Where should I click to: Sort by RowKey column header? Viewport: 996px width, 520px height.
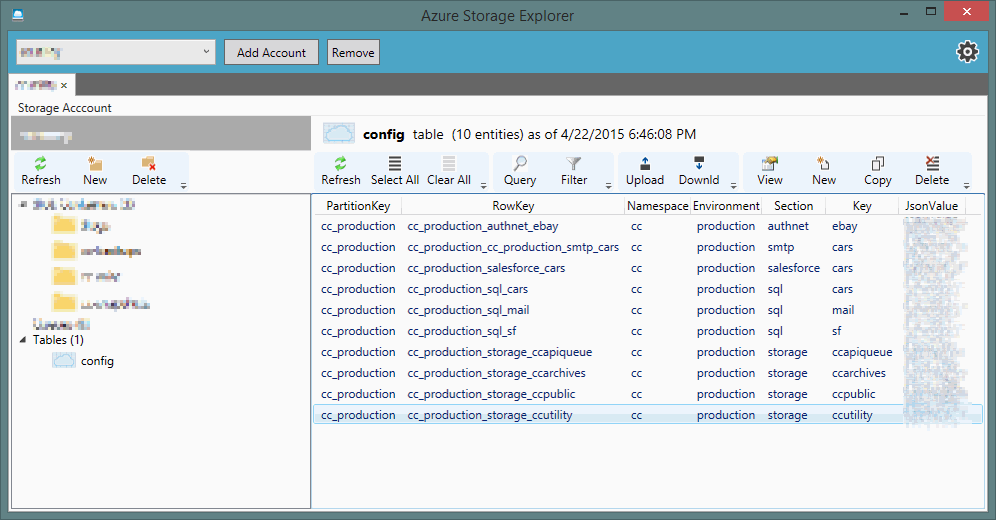[513, 206]
